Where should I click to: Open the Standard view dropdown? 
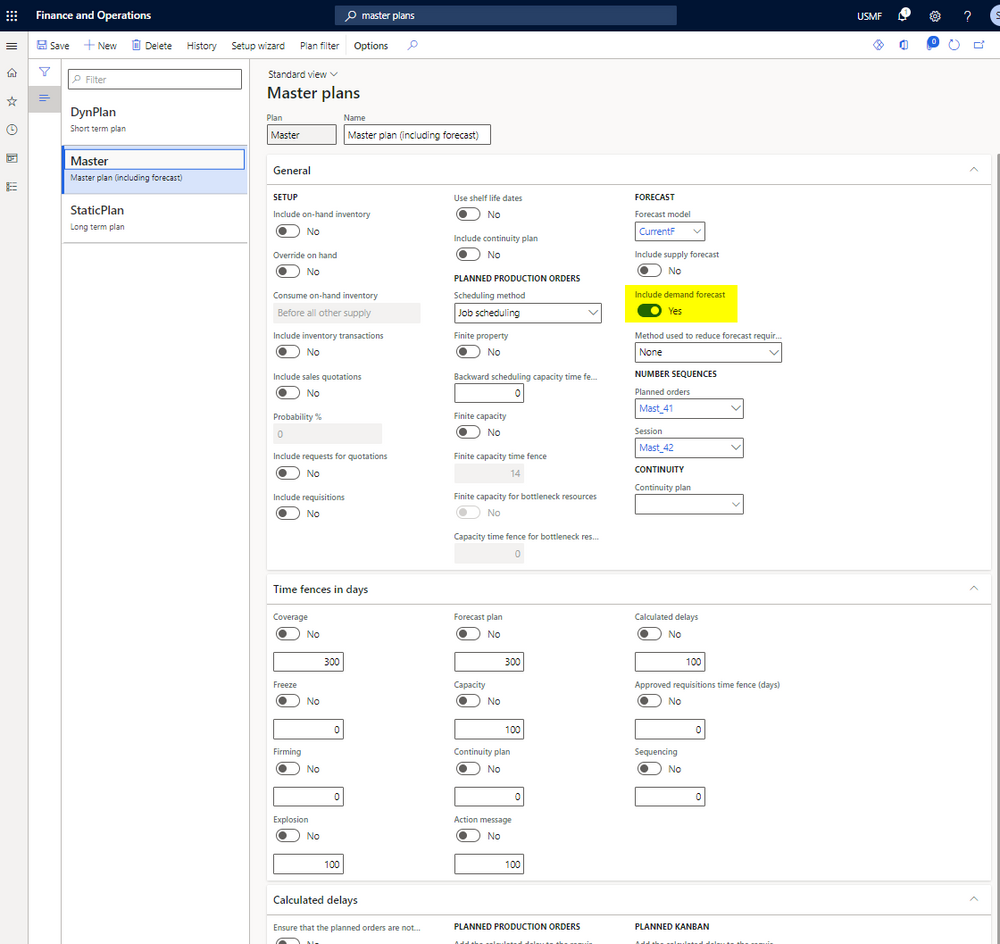(x=303, y=74)
